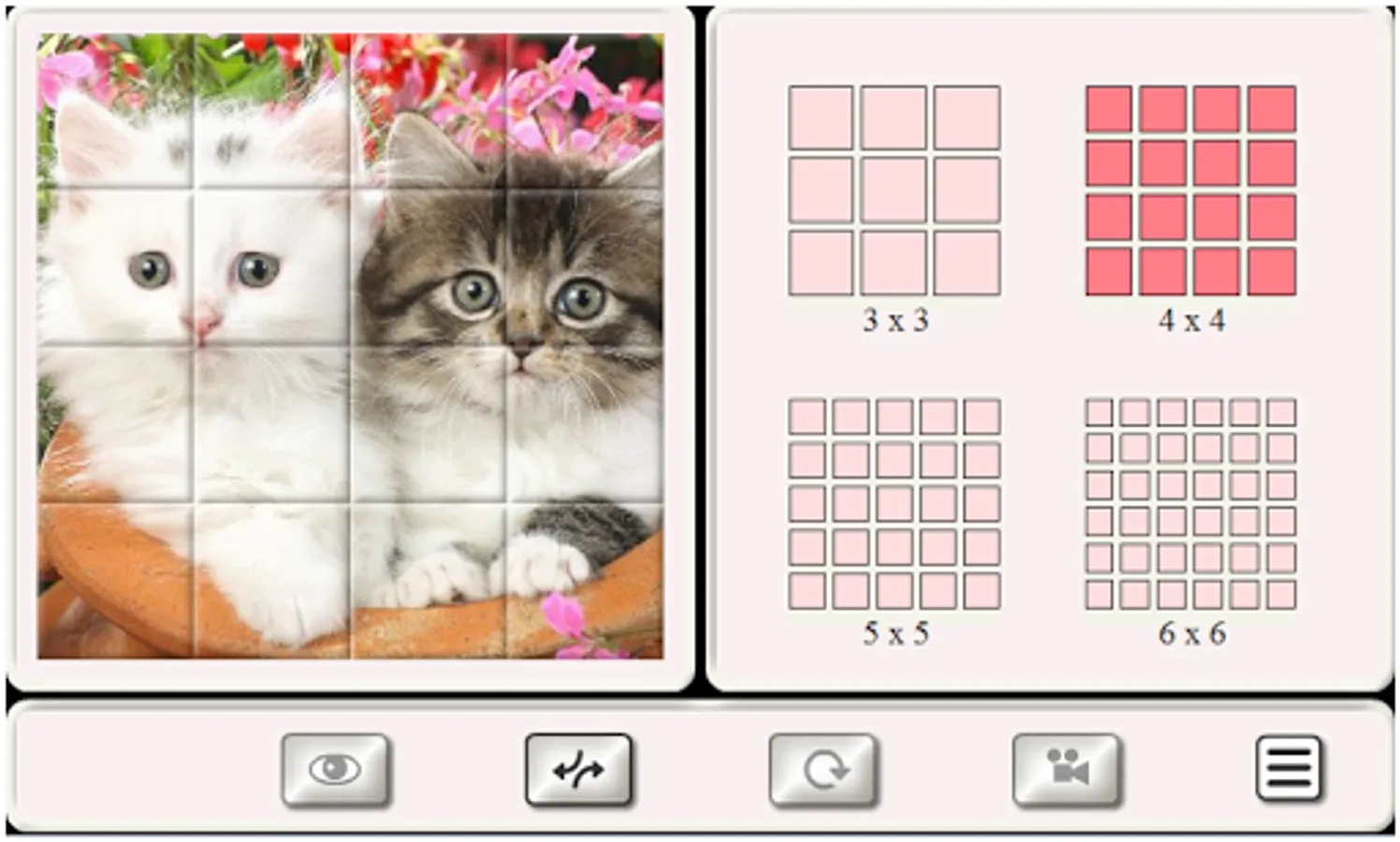Click the eye preview button
This screenshot has height=842, width=1400.
(x=335, y=770)
